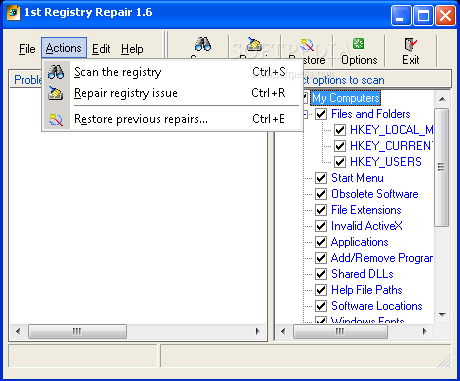The height and width of the screenshot is (381, 460).
Task: Click the scan options vertical scrollbar thumb
Action: pyautogui.click(x=442, y=167)
